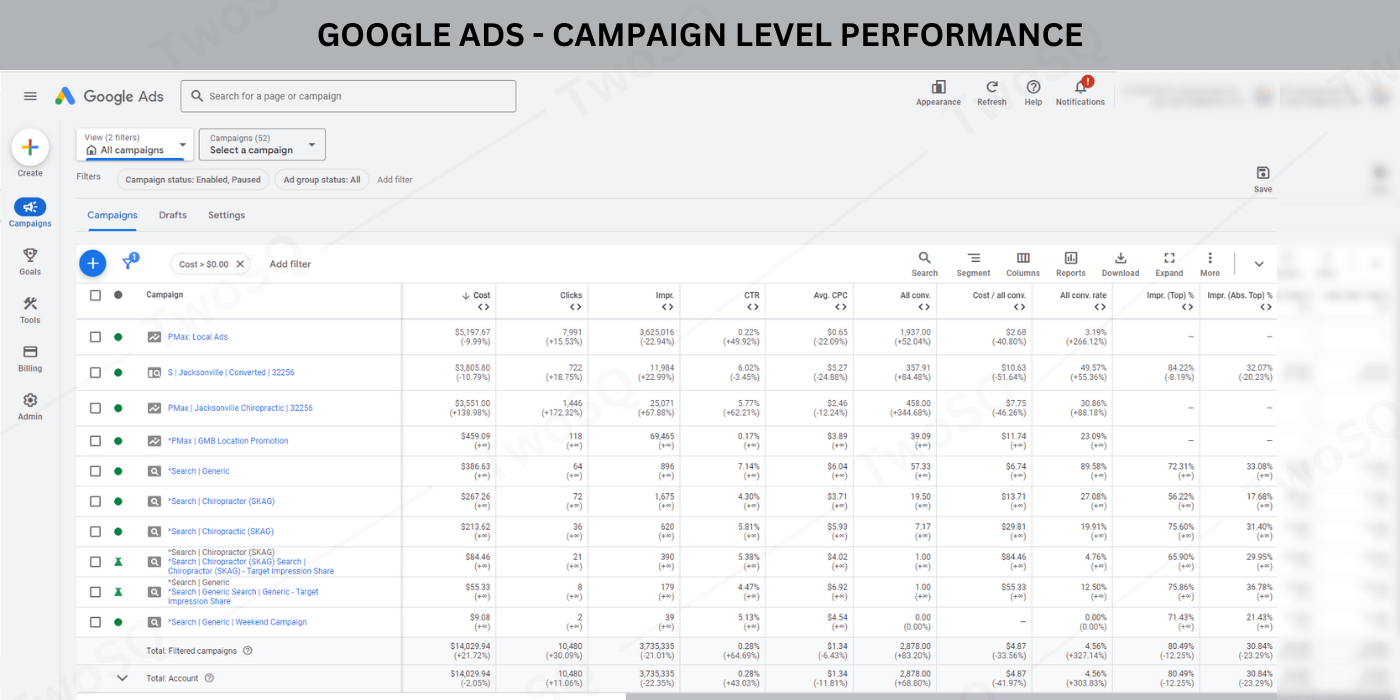Switch to the Drafts tab
This screenshot has width=1400, height=700.
pos(172,215)
